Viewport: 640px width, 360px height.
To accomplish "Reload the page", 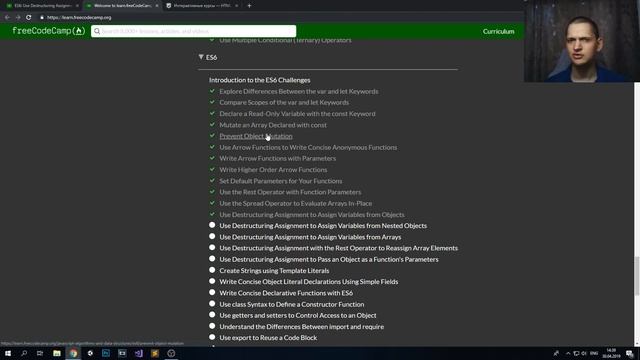I will (x=29, y=18).
